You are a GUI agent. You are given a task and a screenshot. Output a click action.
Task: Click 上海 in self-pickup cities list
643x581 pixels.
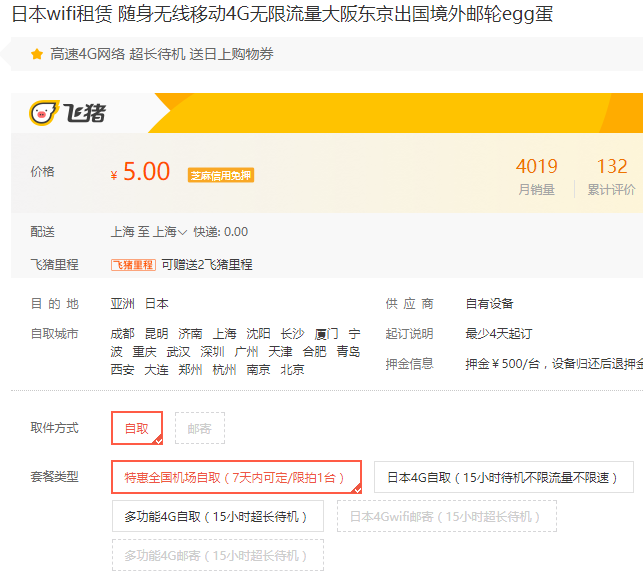point(224,334)
